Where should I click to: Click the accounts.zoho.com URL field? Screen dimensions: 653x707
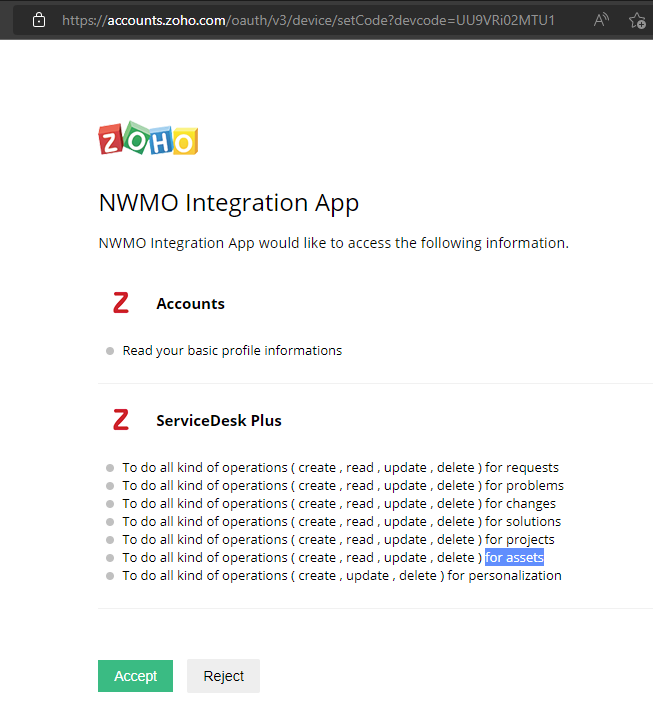[308, 20]
